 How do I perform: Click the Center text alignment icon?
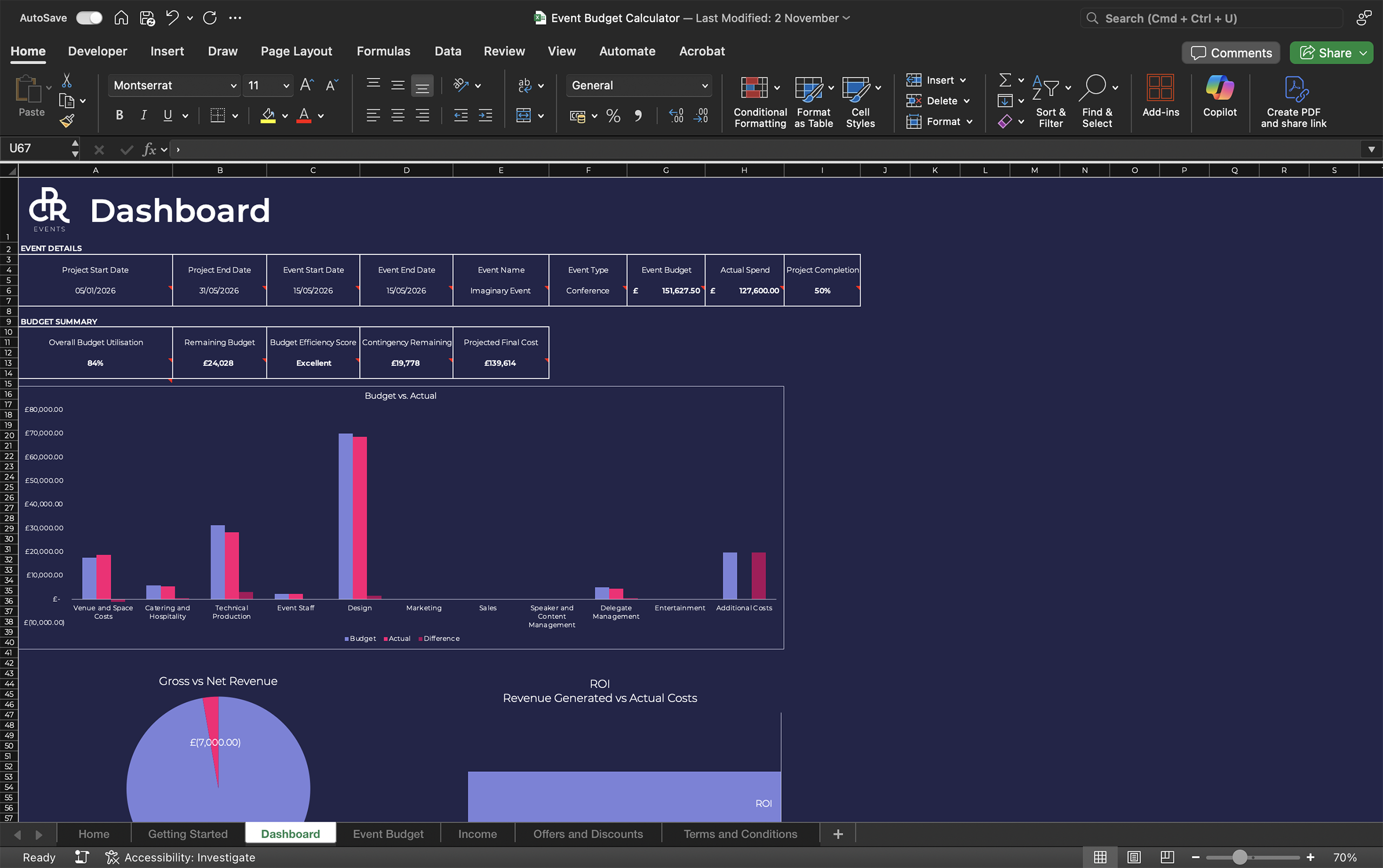pos(397,116)
